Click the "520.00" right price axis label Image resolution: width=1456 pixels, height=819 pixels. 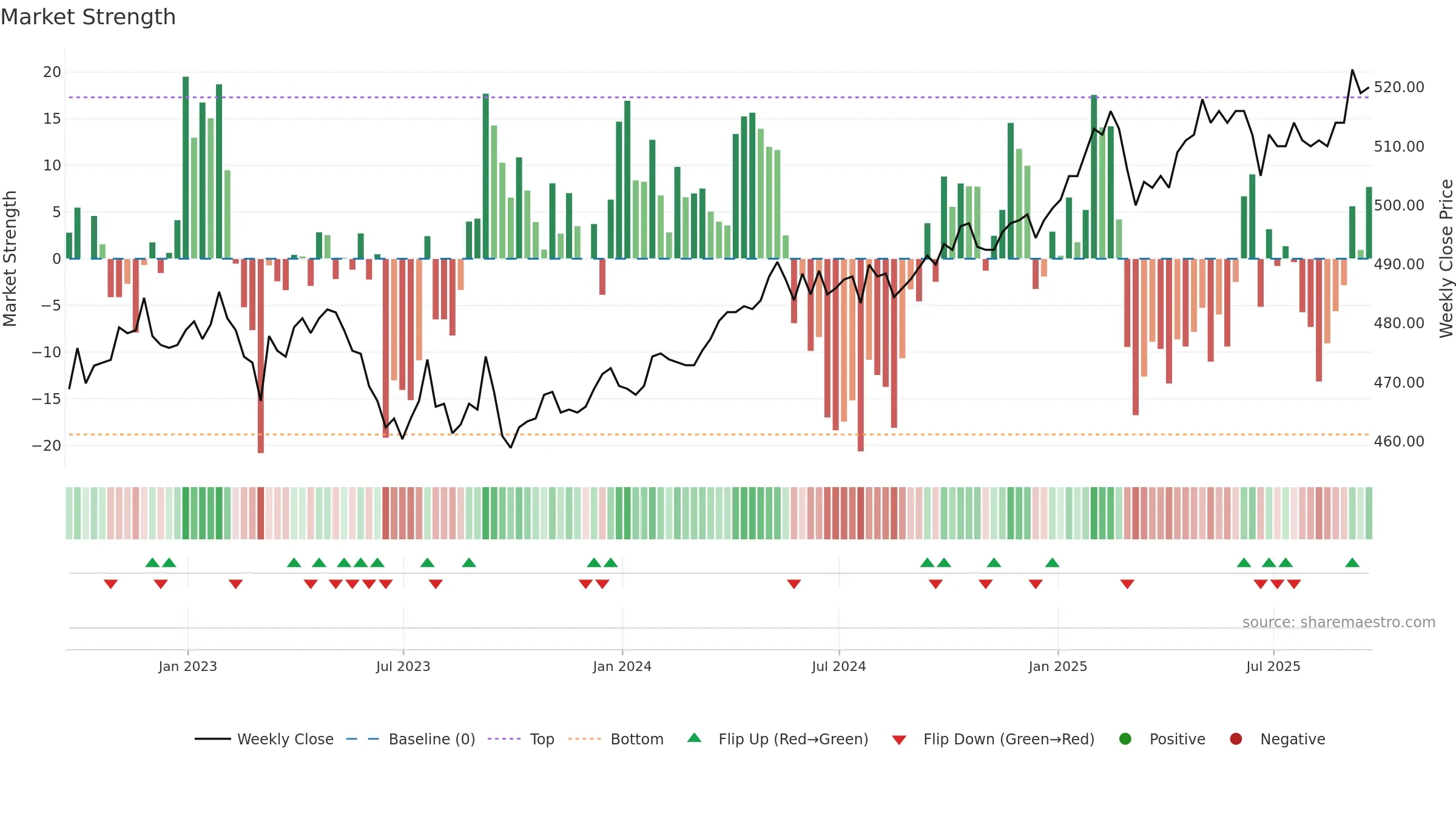tap(1399, 87)
